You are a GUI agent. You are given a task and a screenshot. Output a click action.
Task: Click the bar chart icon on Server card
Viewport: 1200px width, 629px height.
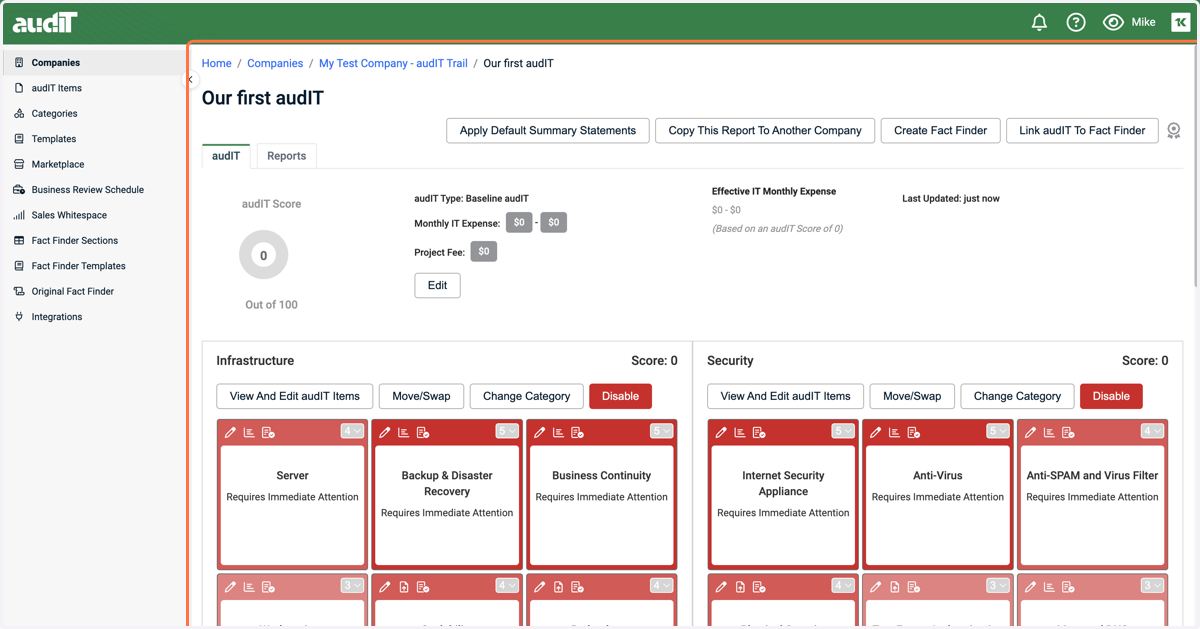coord(249,432)
